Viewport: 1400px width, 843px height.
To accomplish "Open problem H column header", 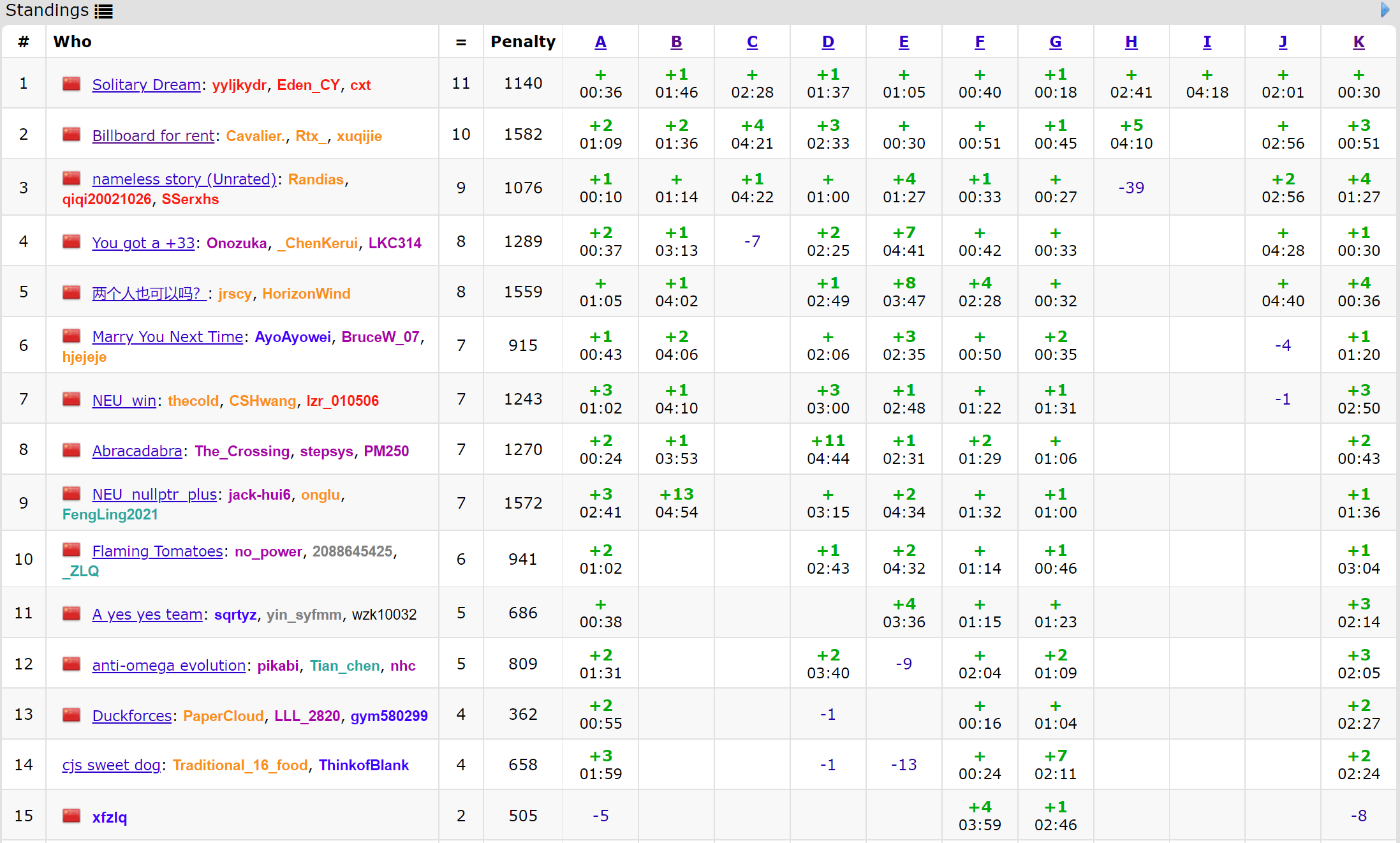I will 1131,42.
